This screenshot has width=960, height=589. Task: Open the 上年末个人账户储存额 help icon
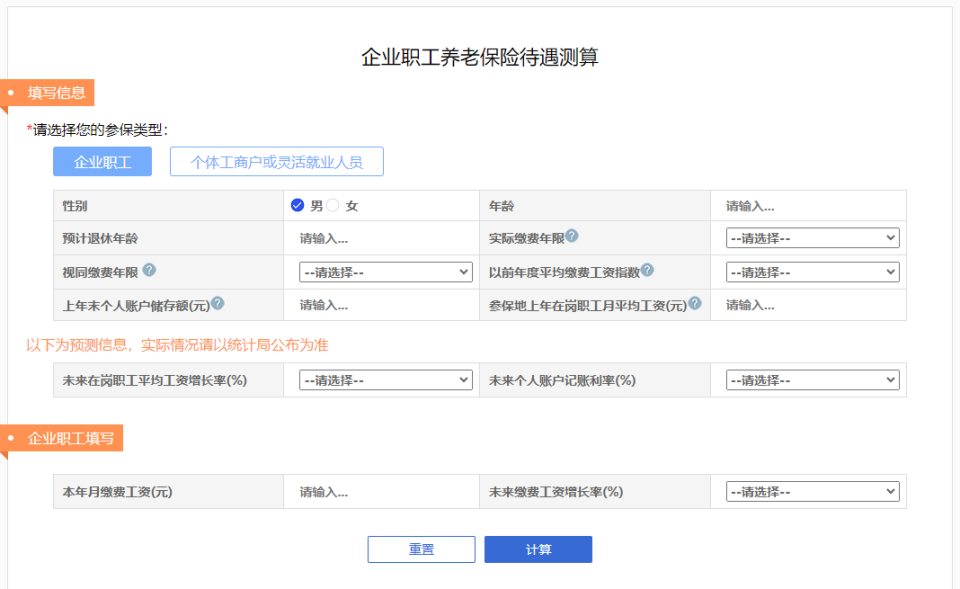coord(219,301)
